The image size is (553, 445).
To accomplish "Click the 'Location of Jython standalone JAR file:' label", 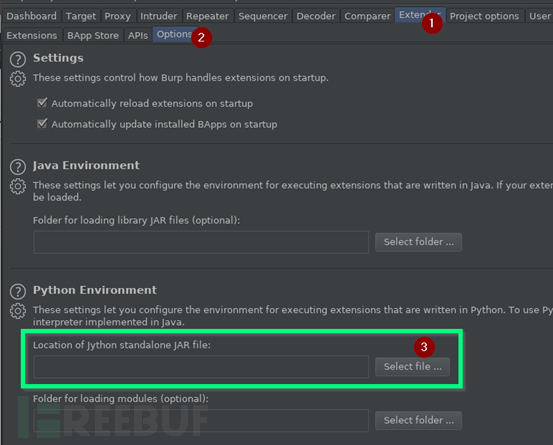I will pyautogui.click(x=122, y=345).
